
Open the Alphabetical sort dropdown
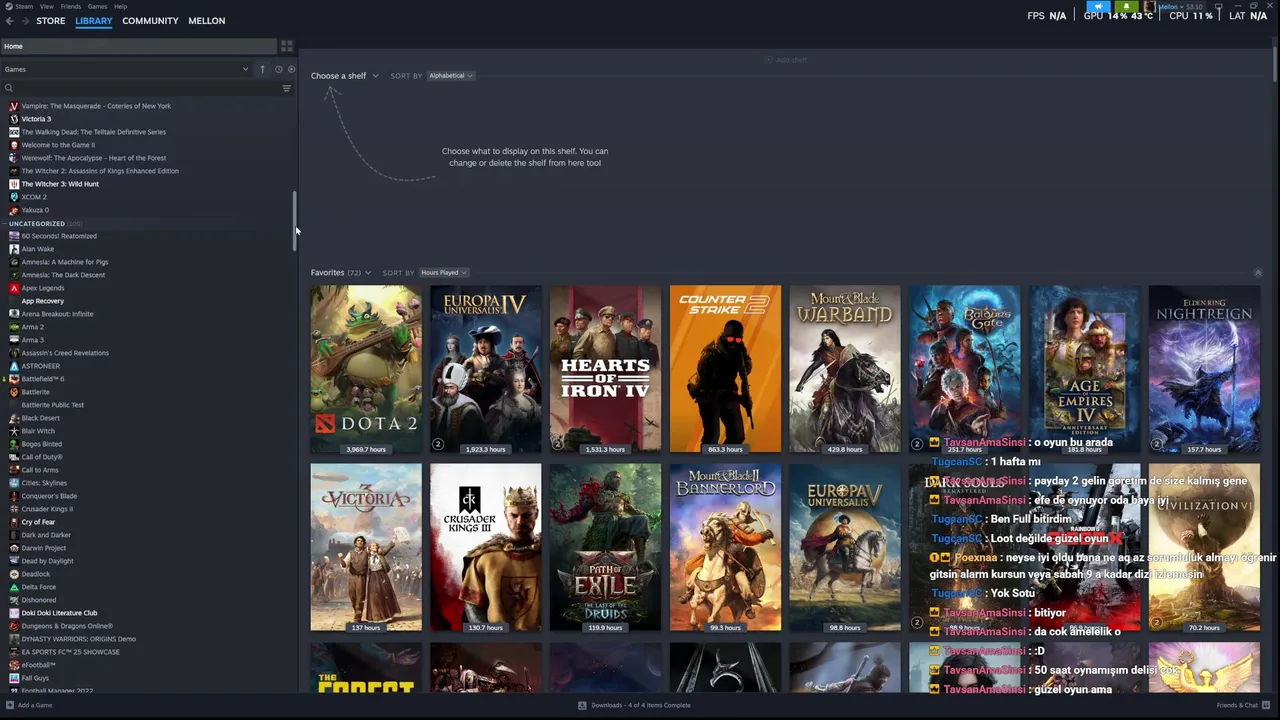[450, 76]
